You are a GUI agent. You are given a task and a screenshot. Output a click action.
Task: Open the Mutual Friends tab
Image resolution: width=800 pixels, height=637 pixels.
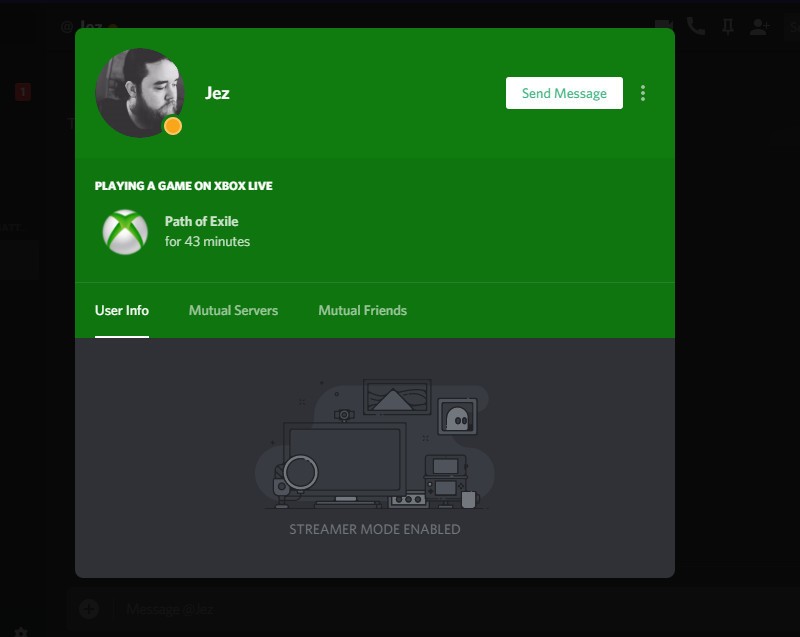(x=361, y=310)
